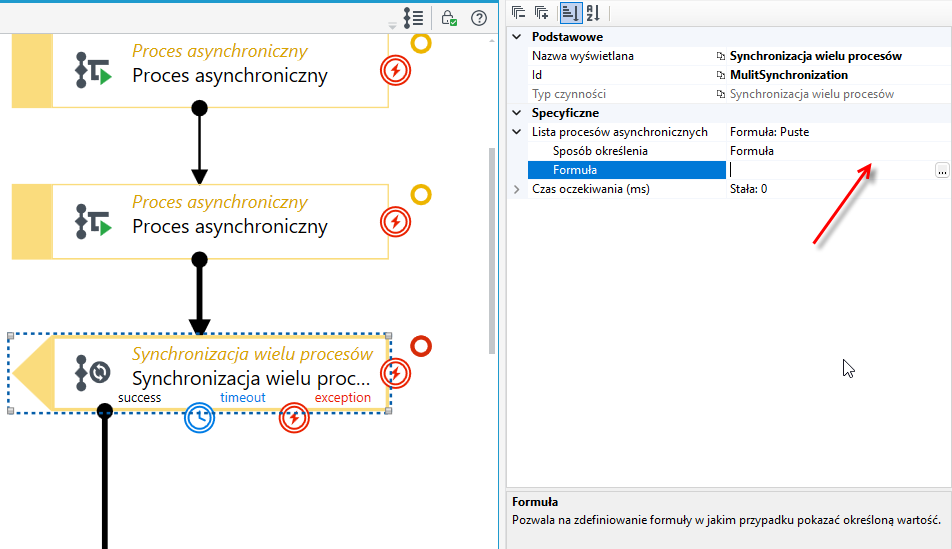The height and width of the screenshot is (549, 952).
Task: Click the second Proces asynchroniczny node's process icon
Action: [93, 221]
